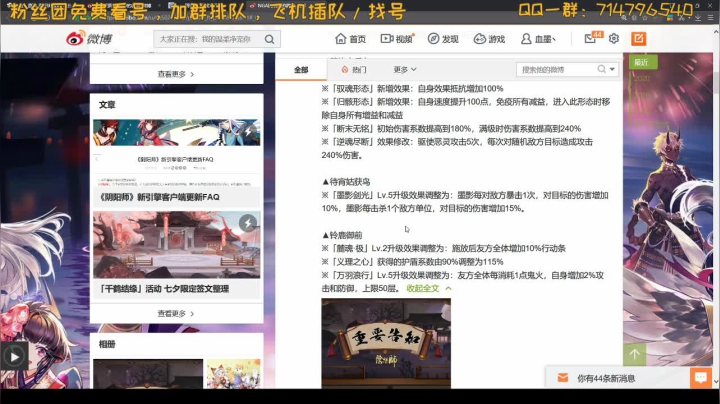Select the 热门 tab
The image size is (720, 404).
(x=354, y=69)
